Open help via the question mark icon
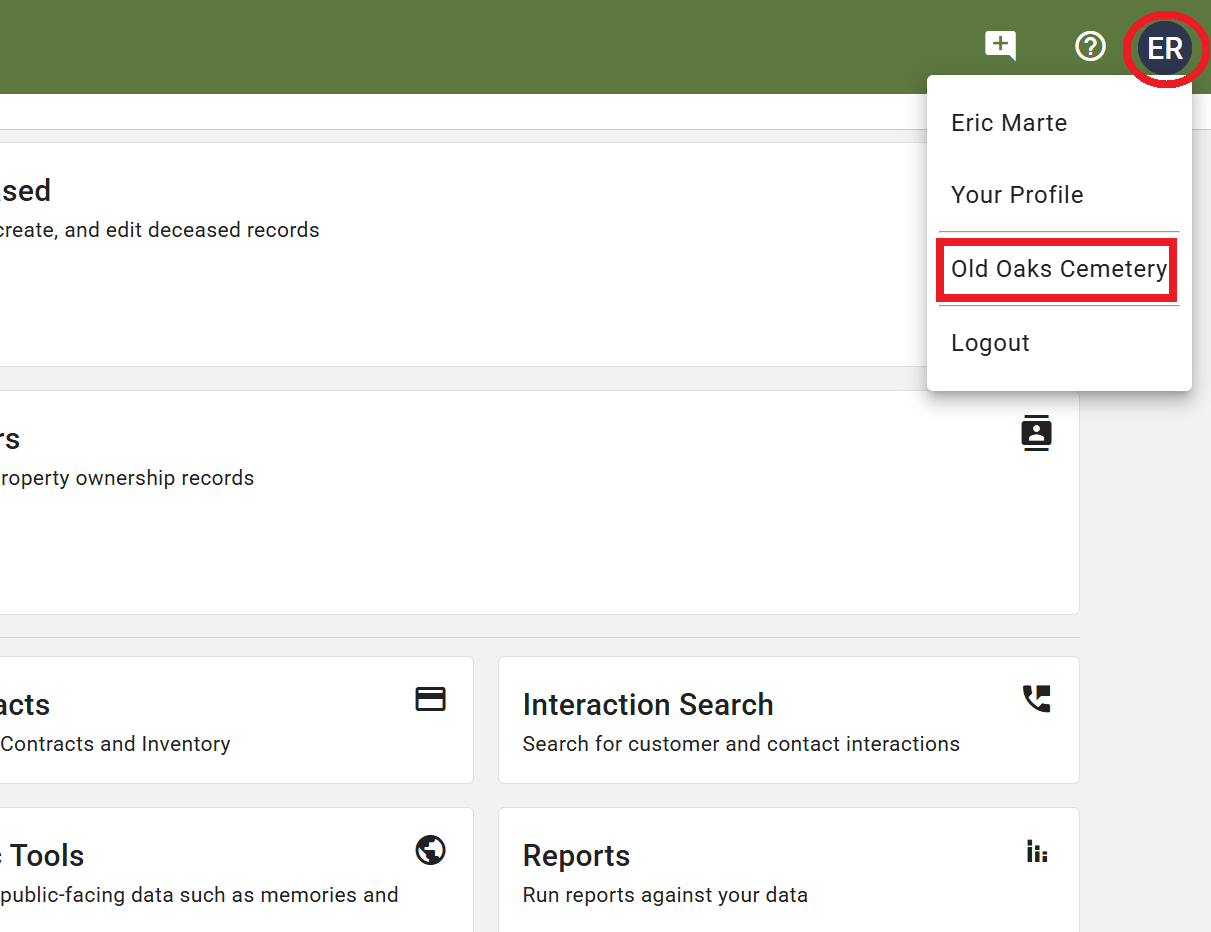1211x932 pixels. point(1089,46)
